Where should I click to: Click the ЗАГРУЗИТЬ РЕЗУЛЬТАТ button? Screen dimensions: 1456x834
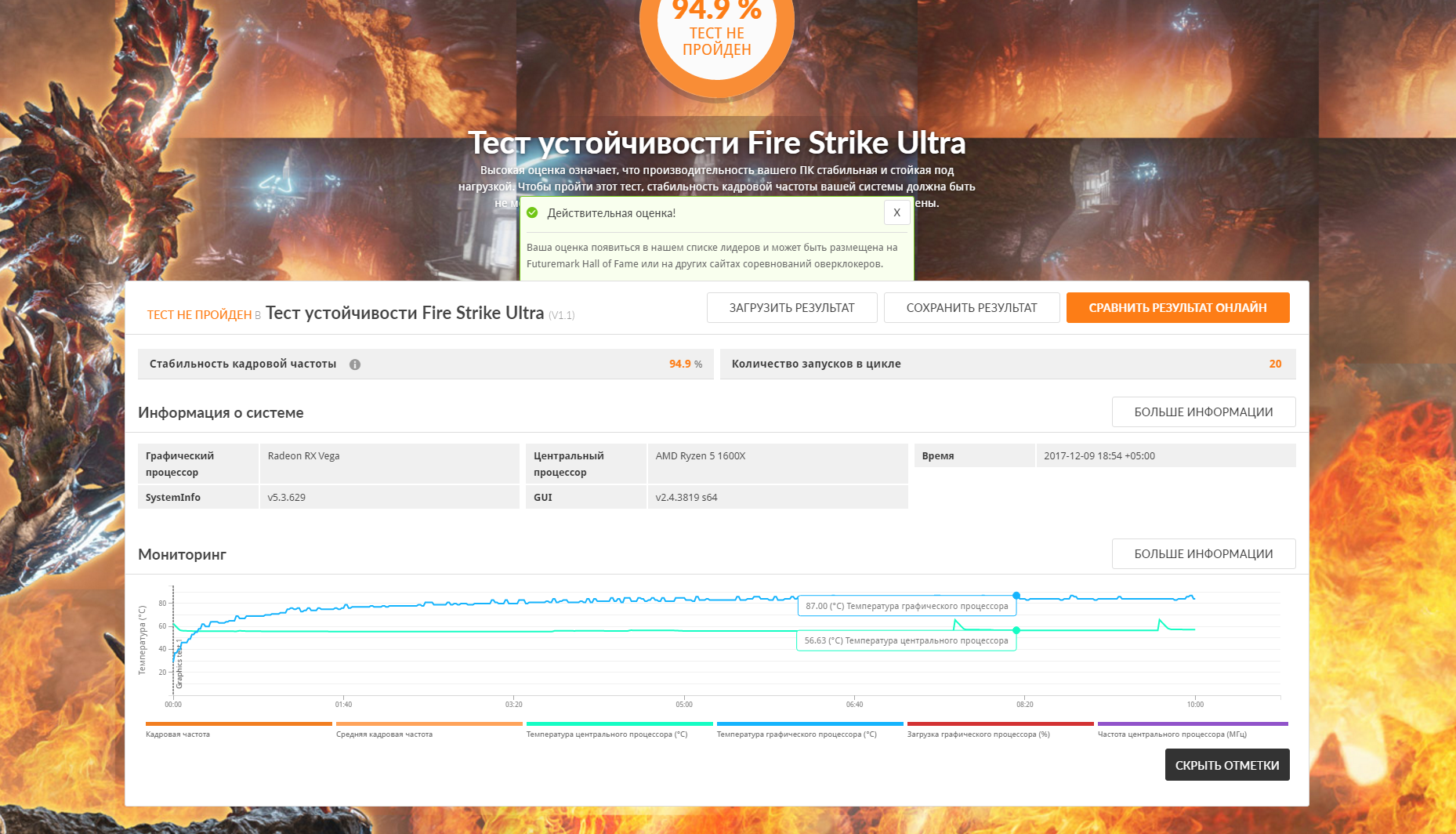coord(791,308)
